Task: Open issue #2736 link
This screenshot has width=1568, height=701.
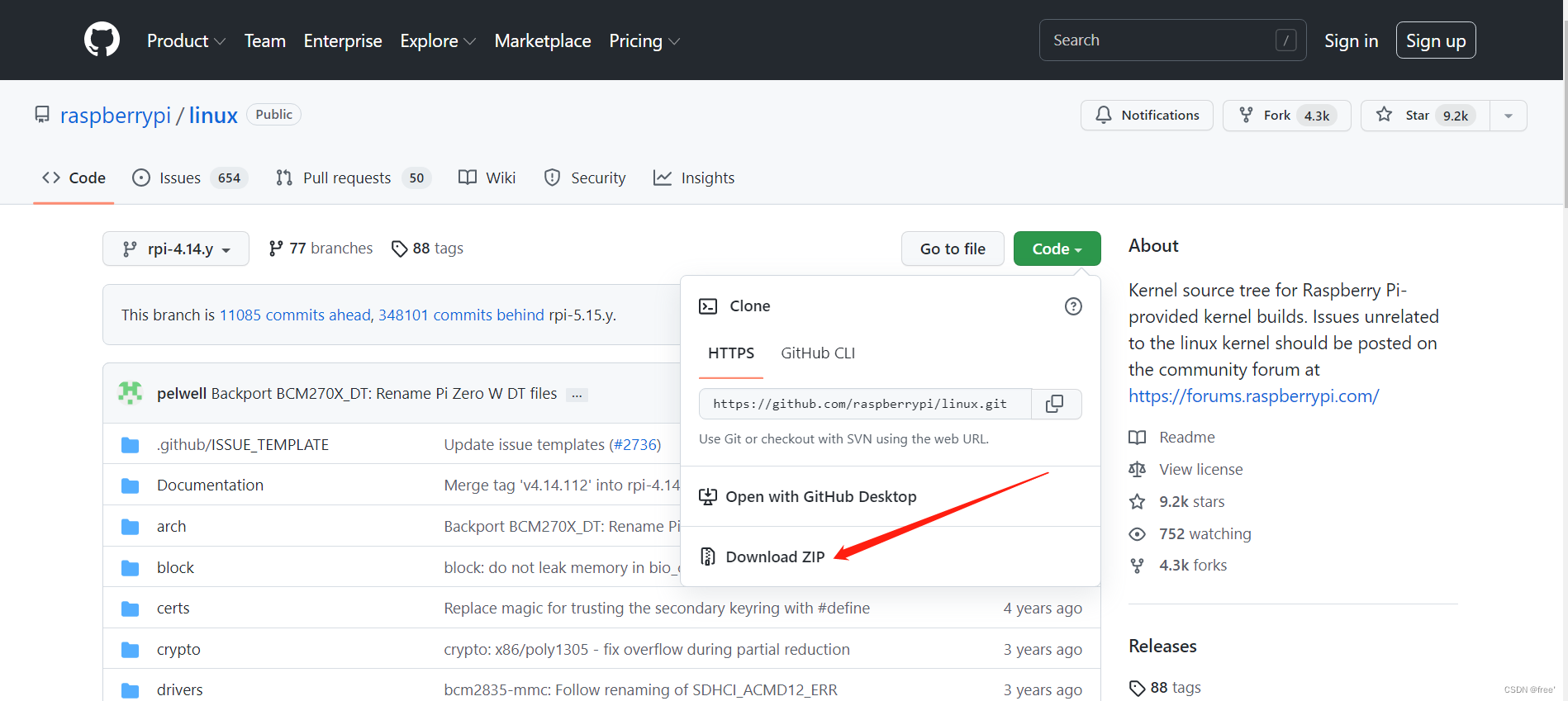Action: coord(635,445)
